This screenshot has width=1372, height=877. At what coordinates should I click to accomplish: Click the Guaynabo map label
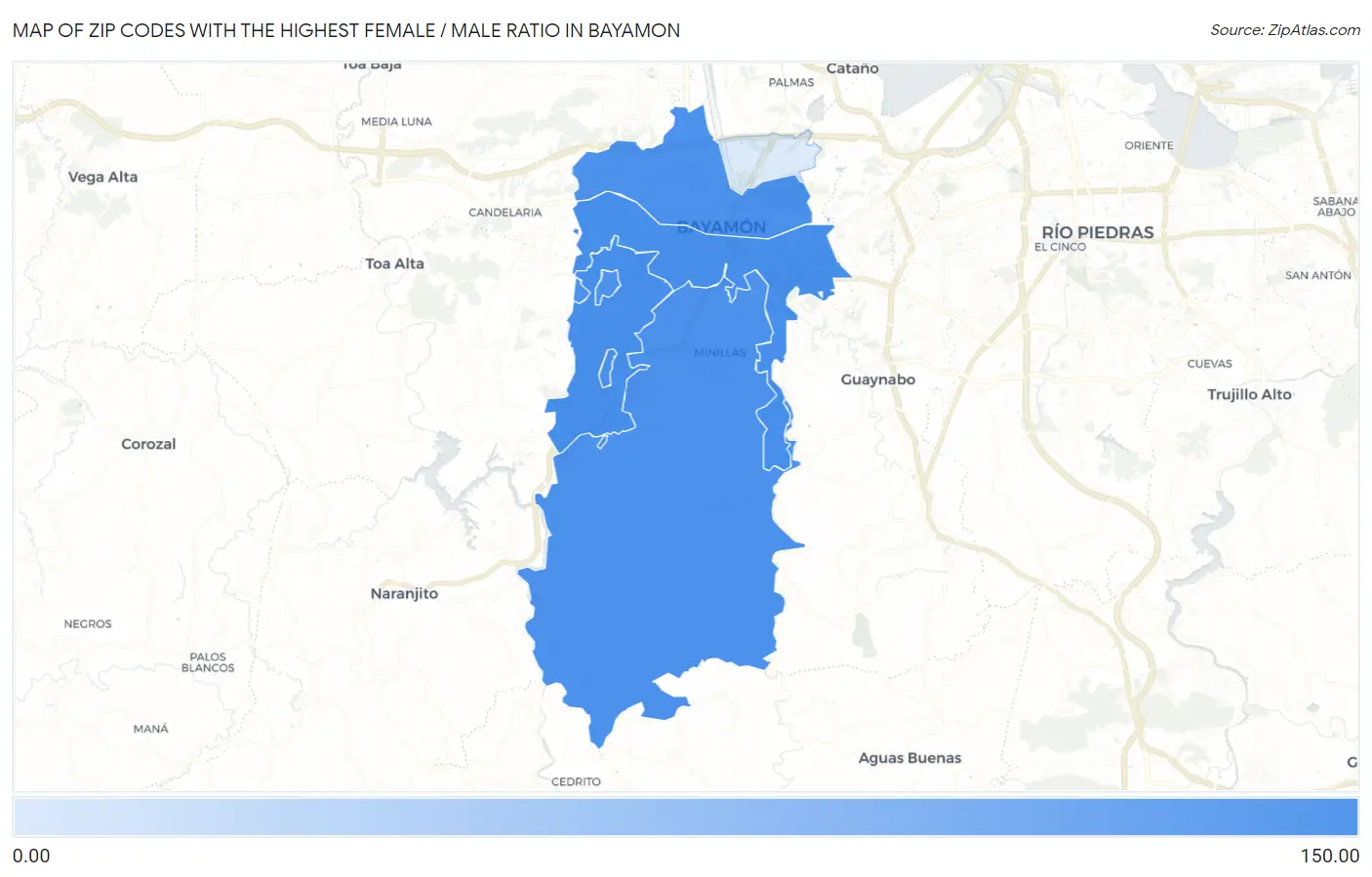point(878,379)
